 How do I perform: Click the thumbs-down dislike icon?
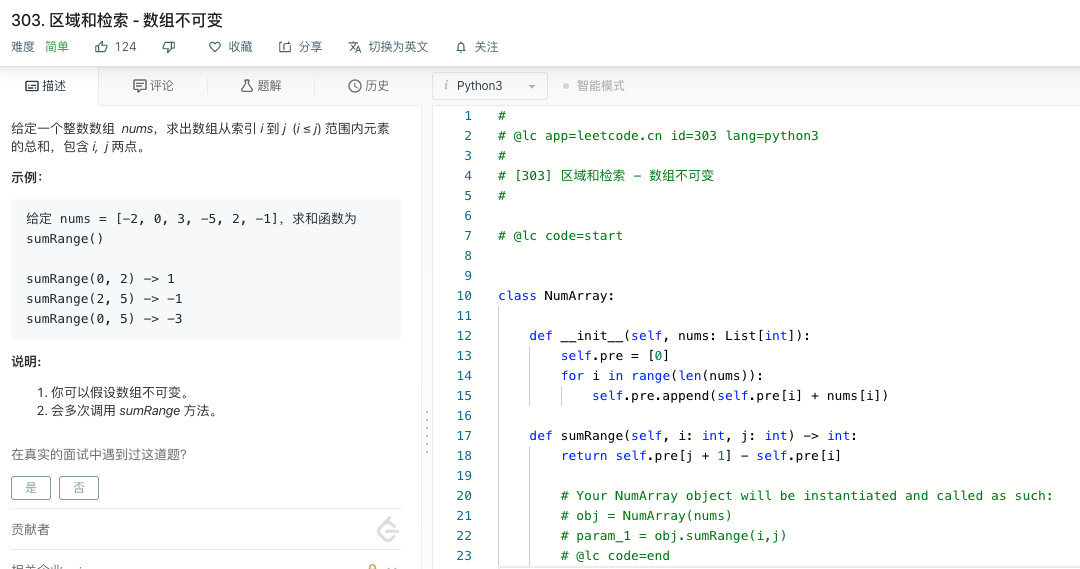pos(169,47)
